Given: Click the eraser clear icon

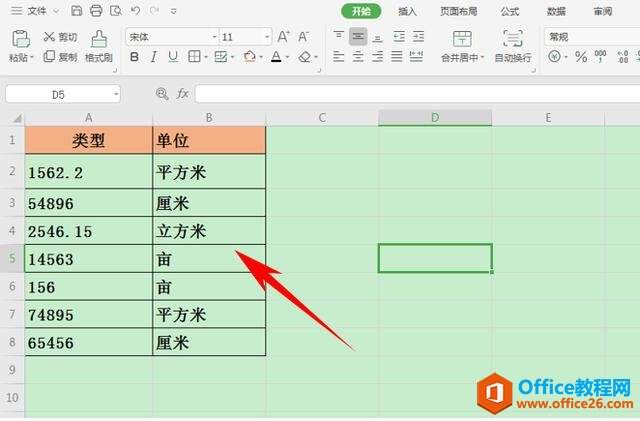Looking at the screenshot, I should tap(305, 57).
